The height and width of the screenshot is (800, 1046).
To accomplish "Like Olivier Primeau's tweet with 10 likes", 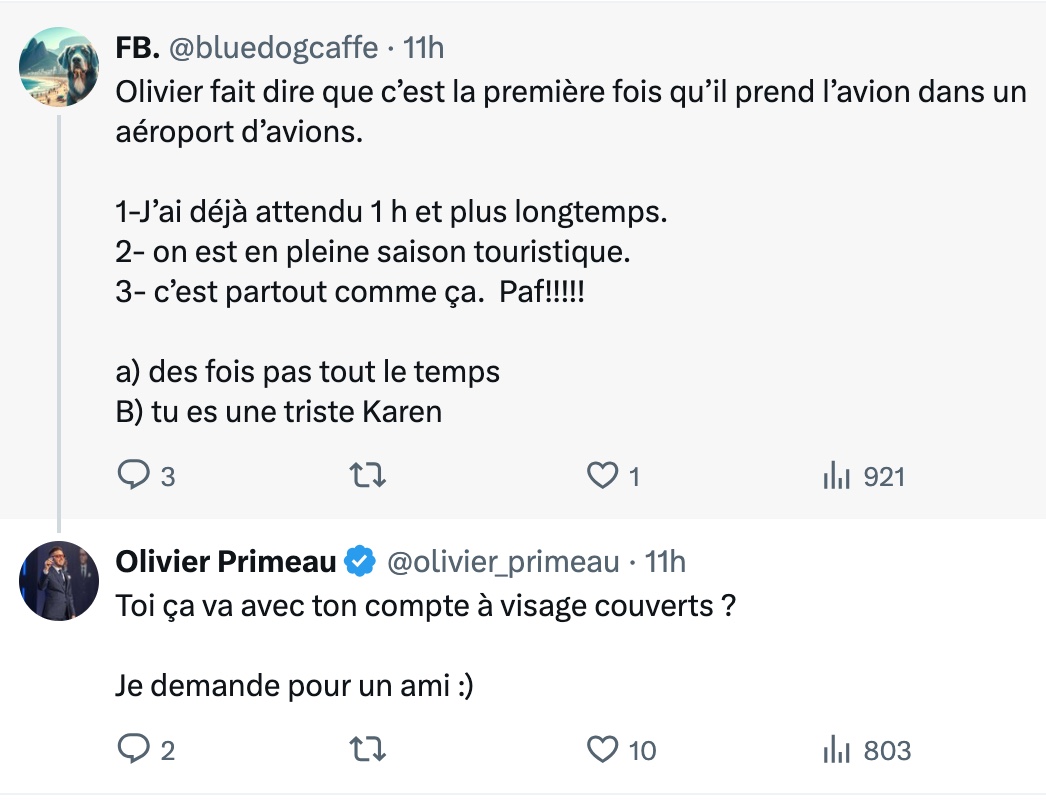I will tap(602, 749).
